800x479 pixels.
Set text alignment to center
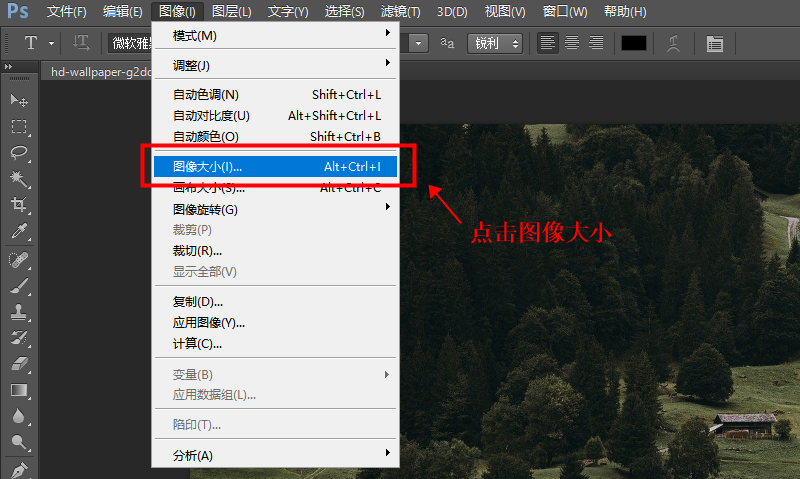coord(572,43)
